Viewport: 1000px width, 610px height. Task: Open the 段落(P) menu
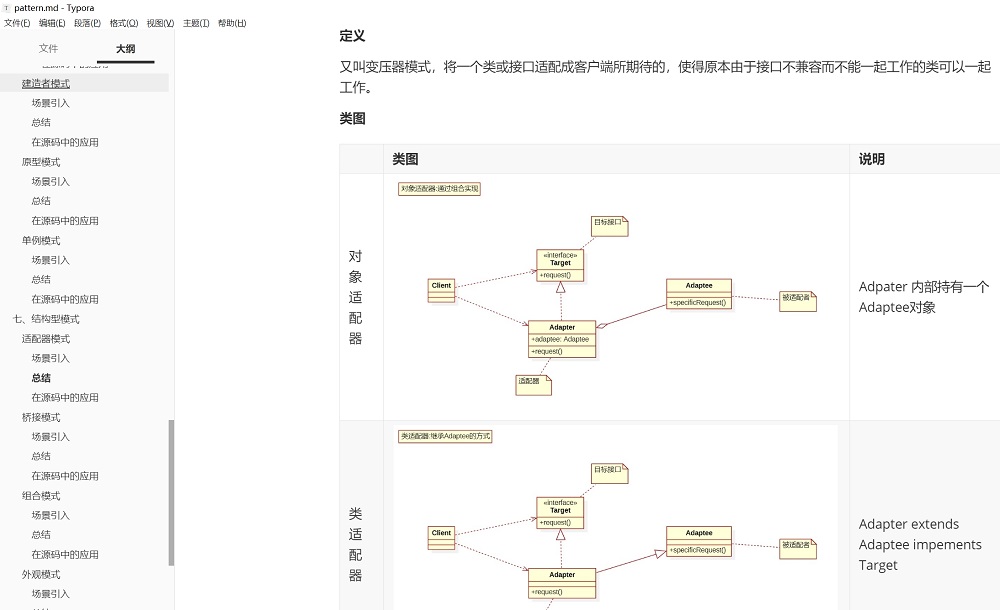pyautogui.click(x=87, y=23)
